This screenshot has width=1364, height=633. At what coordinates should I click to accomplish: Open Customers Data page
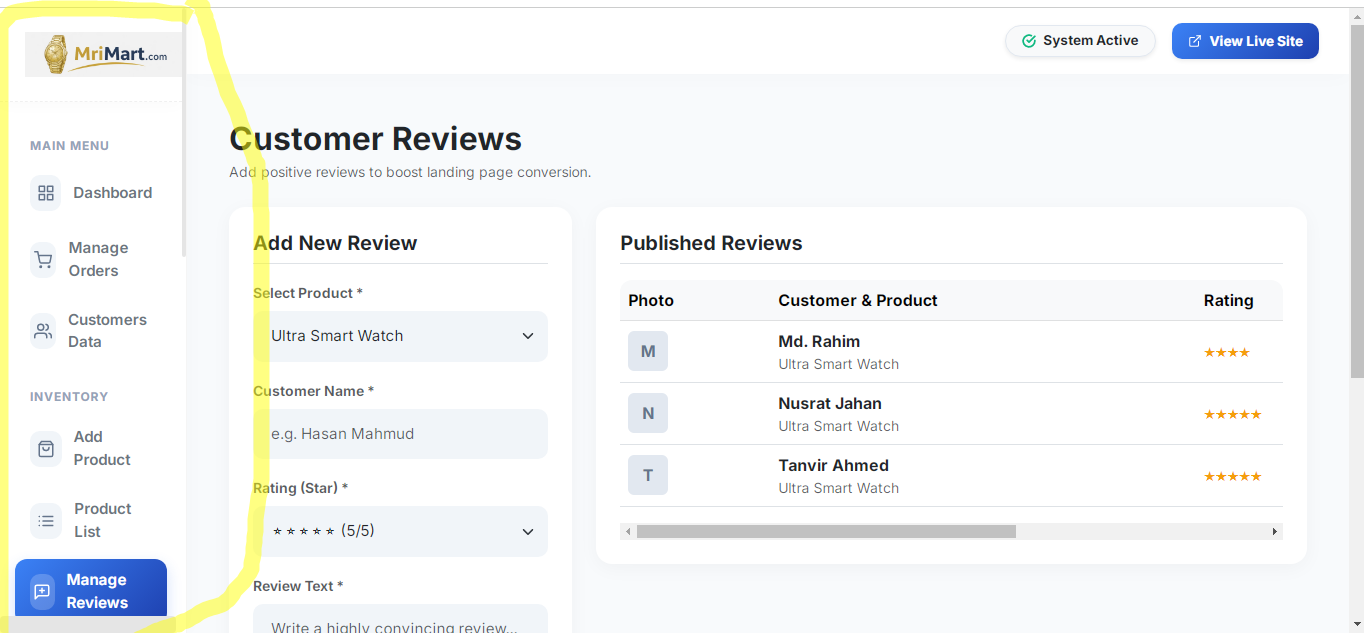107,331
